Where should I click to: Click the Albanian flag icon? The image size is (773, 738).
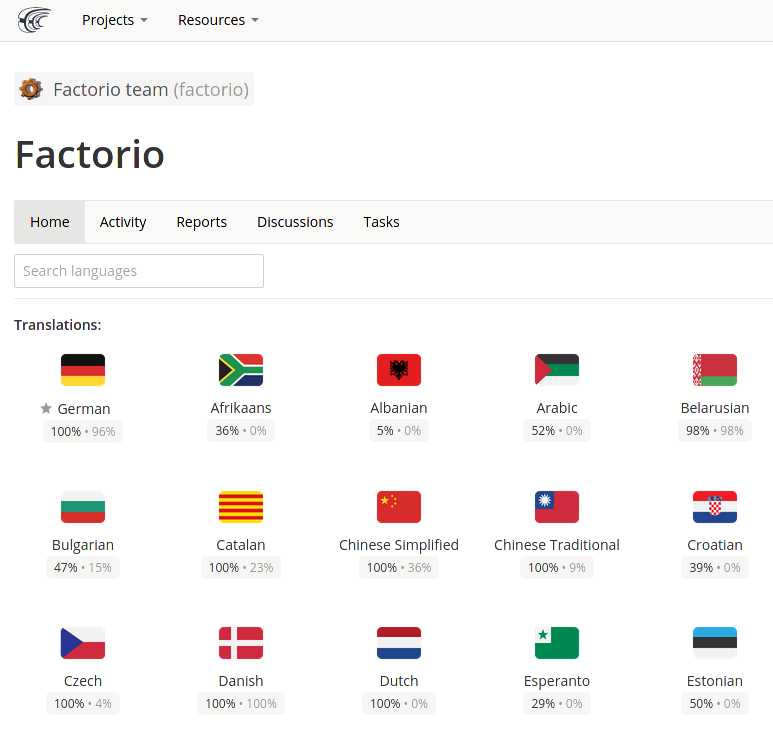(399, 370)
